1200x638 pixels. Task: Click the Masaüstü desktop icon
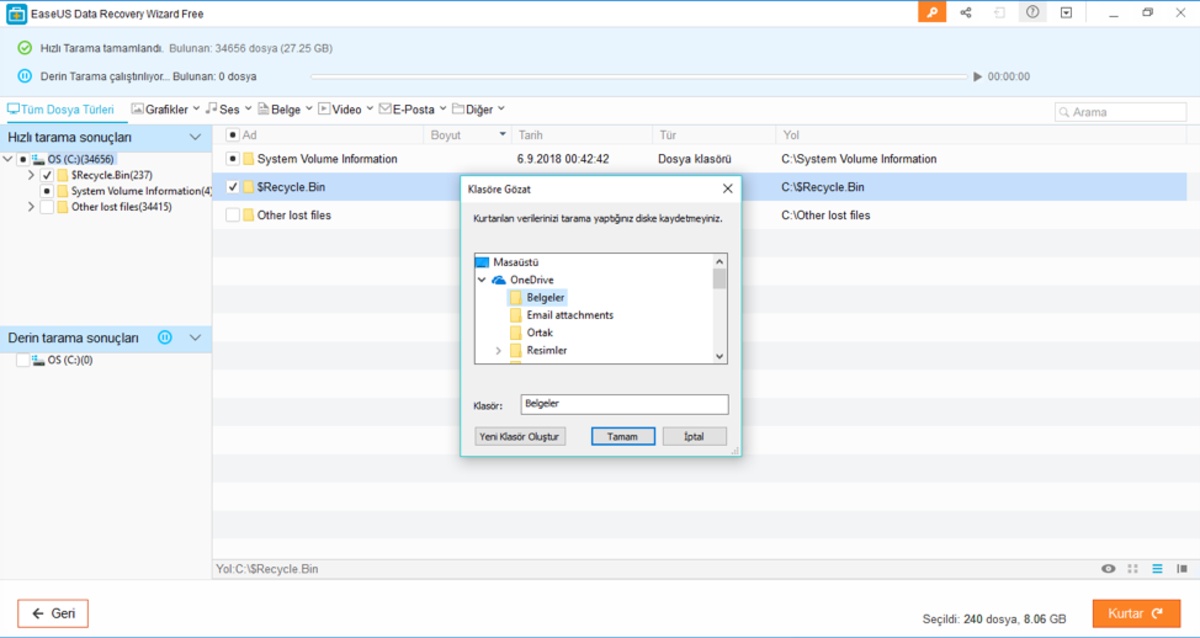point(482,262)
